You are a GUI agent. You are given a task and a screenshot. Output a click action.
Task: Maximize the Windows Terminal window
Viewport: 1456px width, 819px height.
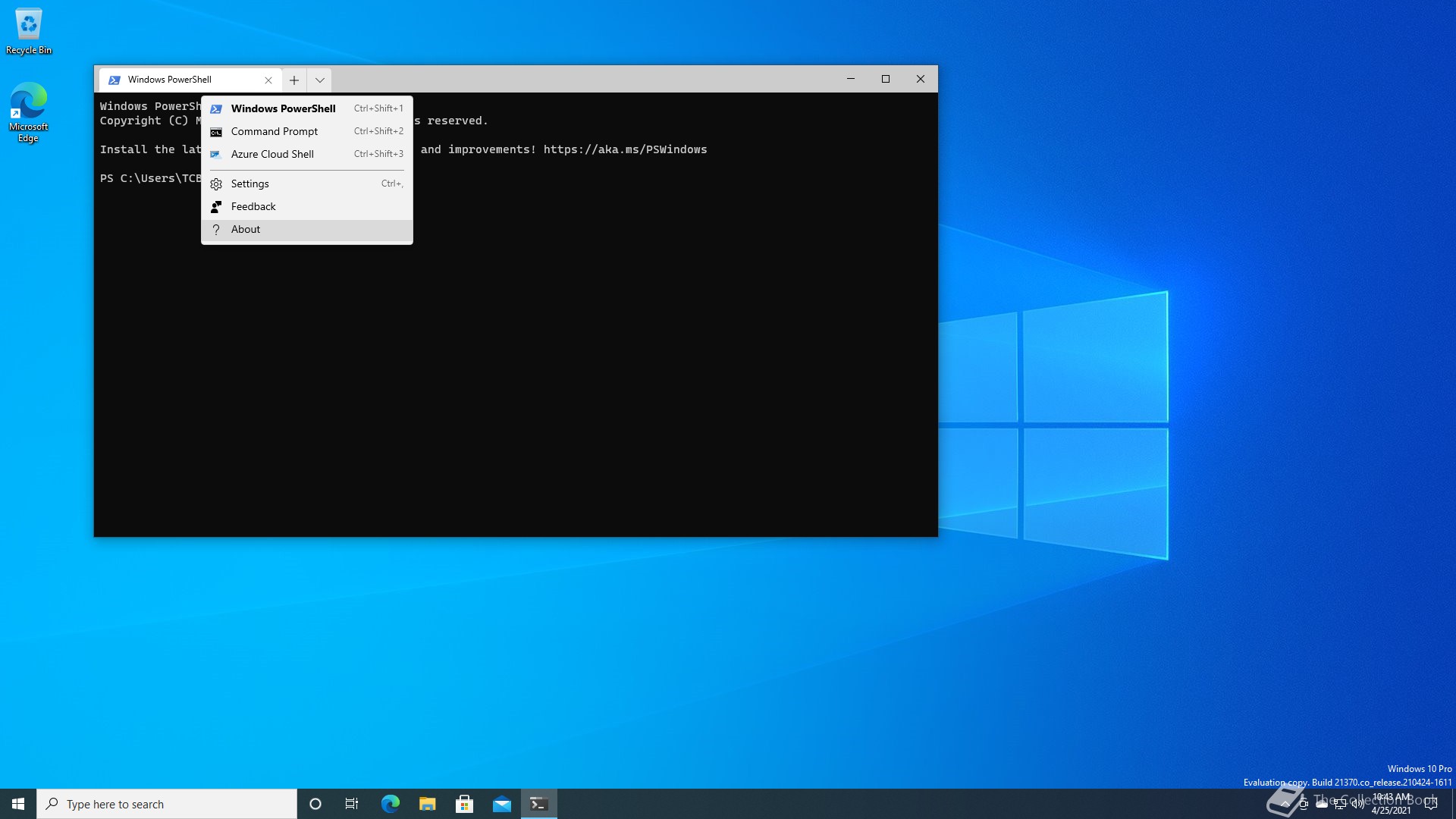coord(886,79)
